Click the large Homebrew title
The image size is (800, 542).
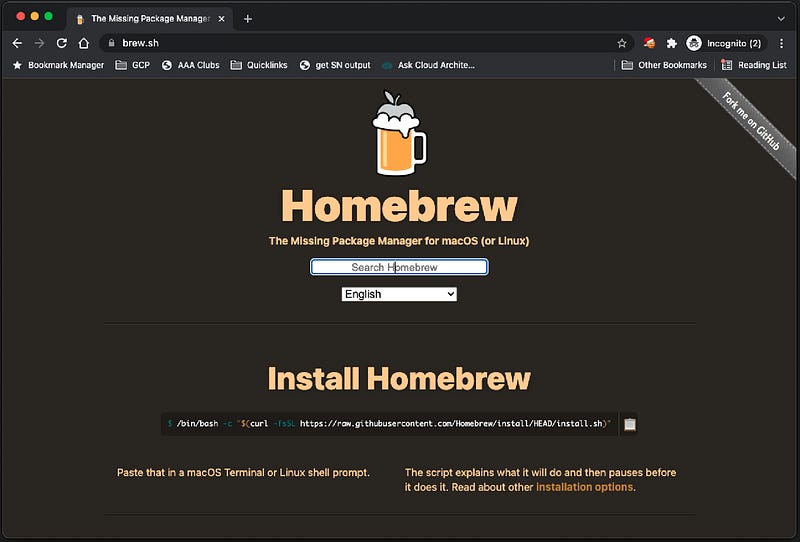(x=399, y=206)
